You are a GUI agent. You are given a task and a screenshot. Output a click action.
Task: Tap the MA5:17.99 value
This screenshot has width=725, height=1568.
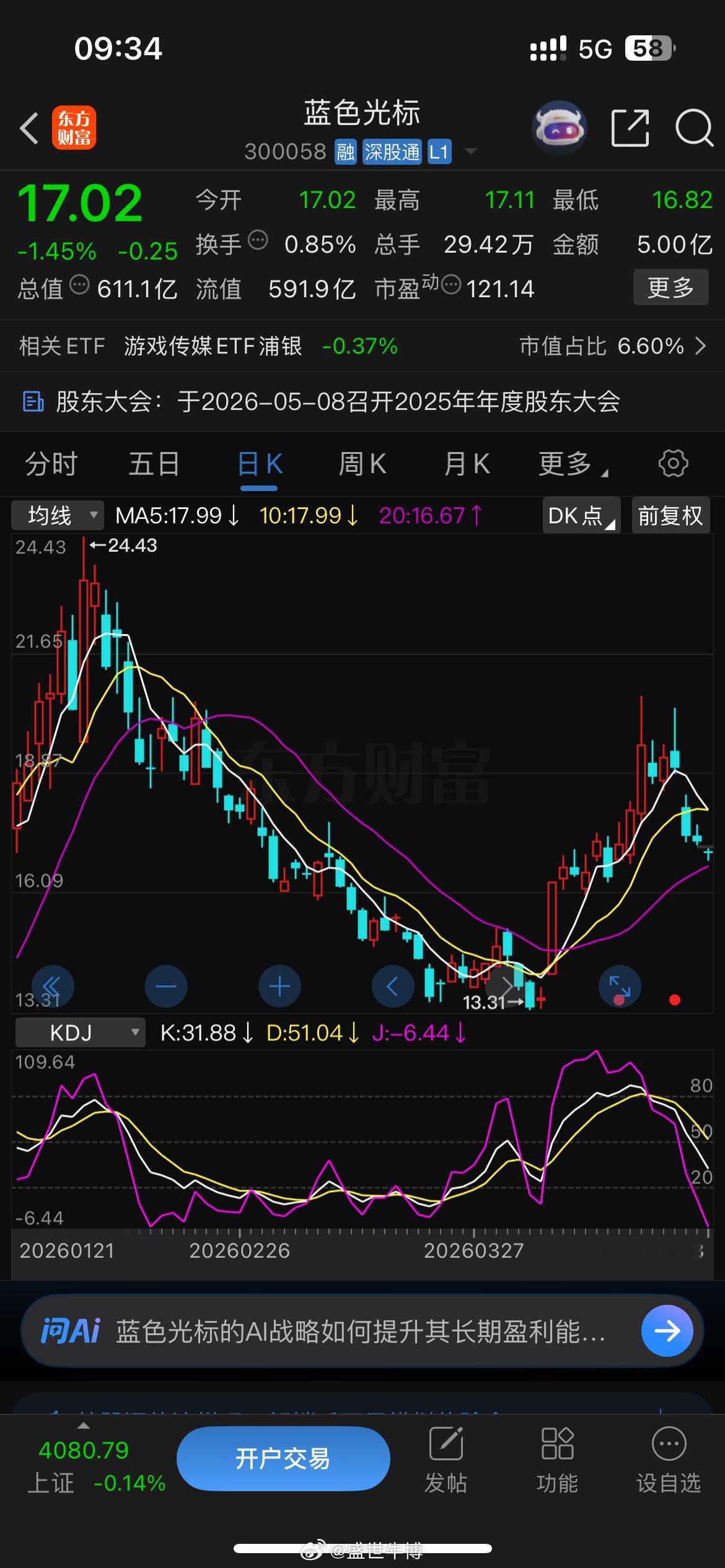[177, 515]
